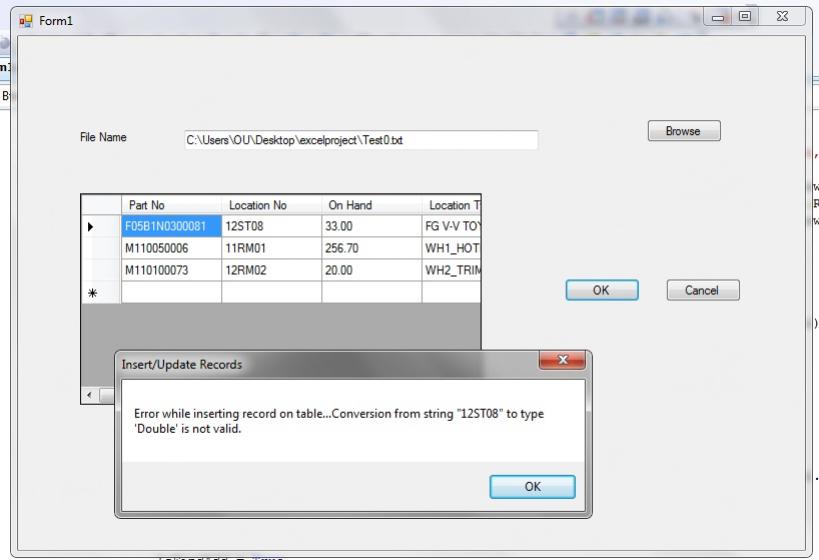Click the row header for M110050006
Viewport: 819px width, 560px height.
pyautogui.click(x=101, y=248)
